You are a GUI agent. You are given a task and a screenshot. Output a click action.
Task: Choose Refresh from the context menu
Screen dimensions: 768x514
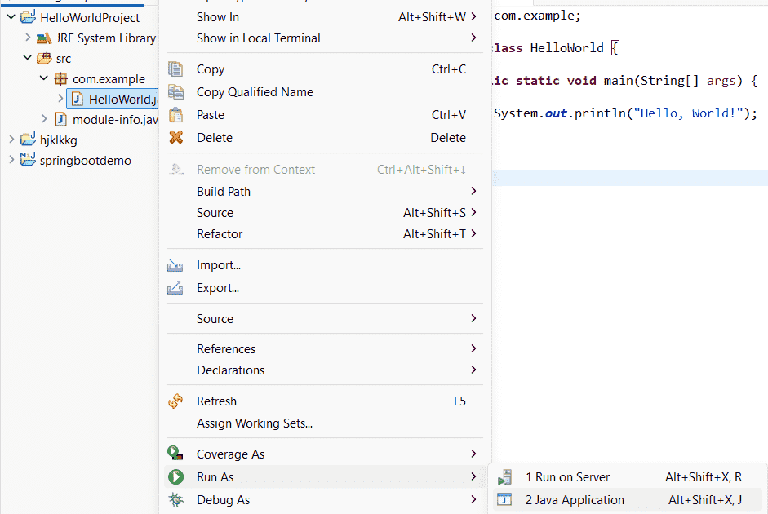pyautogui.click(x=324, y=401)
